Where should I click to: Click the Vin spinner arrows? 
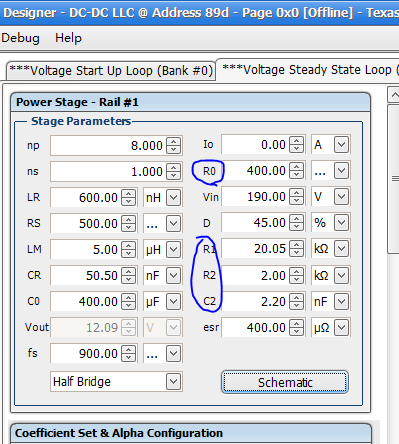[x=296, y=197]
